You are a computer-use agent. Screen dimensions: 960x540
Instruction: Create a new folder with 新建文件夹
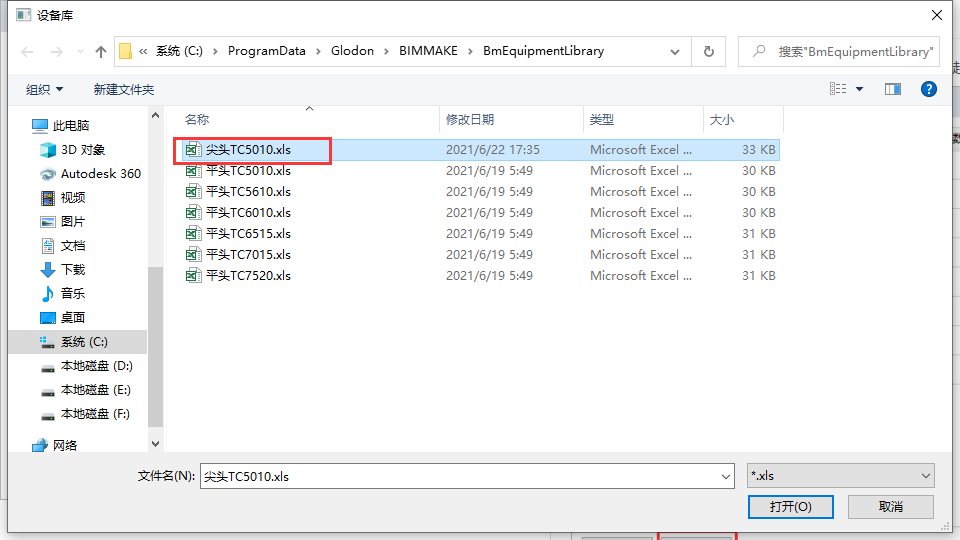click(x=124, y=89)
